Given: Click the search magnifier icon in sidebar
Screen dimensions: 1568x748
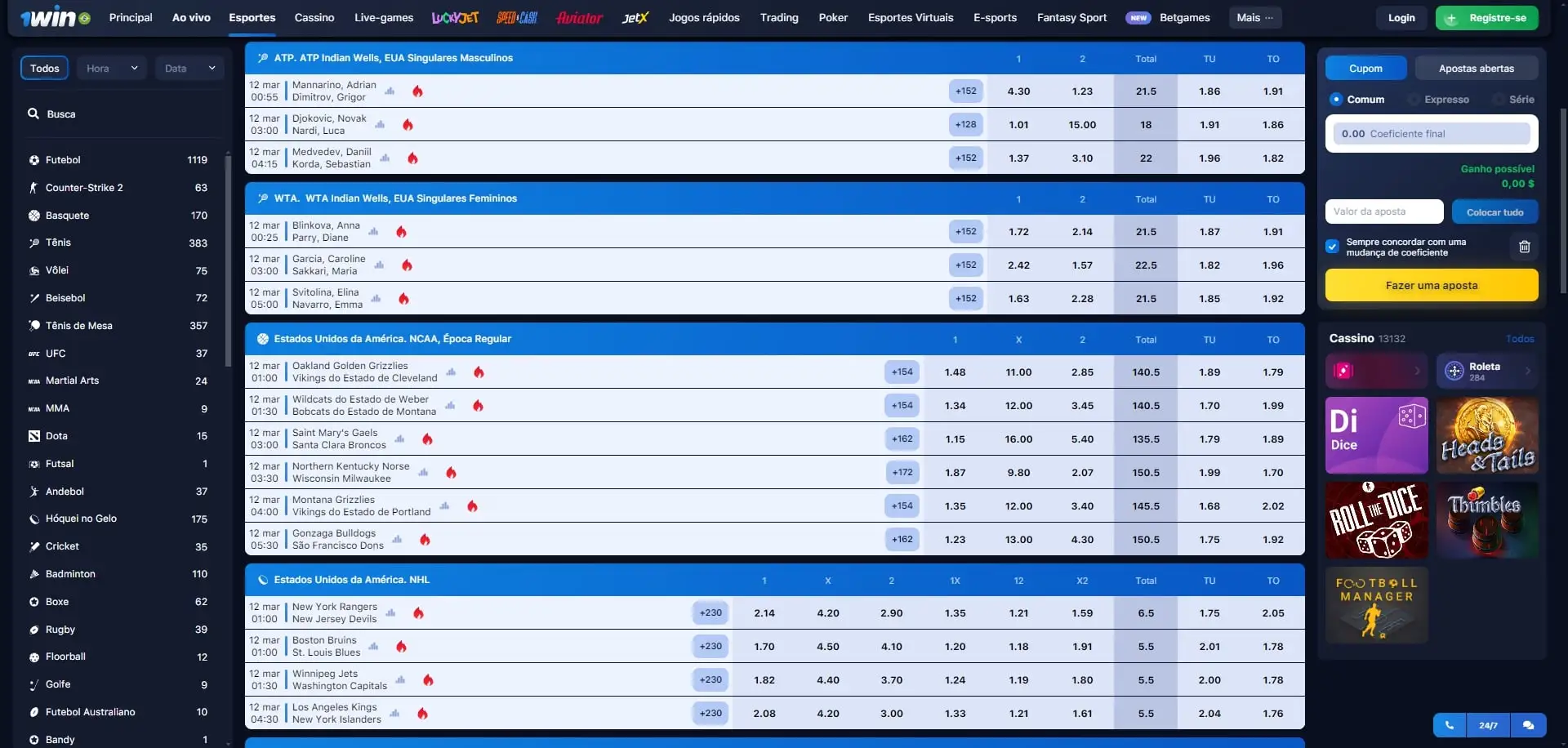Looking at the screenshot, I should 33,114.
